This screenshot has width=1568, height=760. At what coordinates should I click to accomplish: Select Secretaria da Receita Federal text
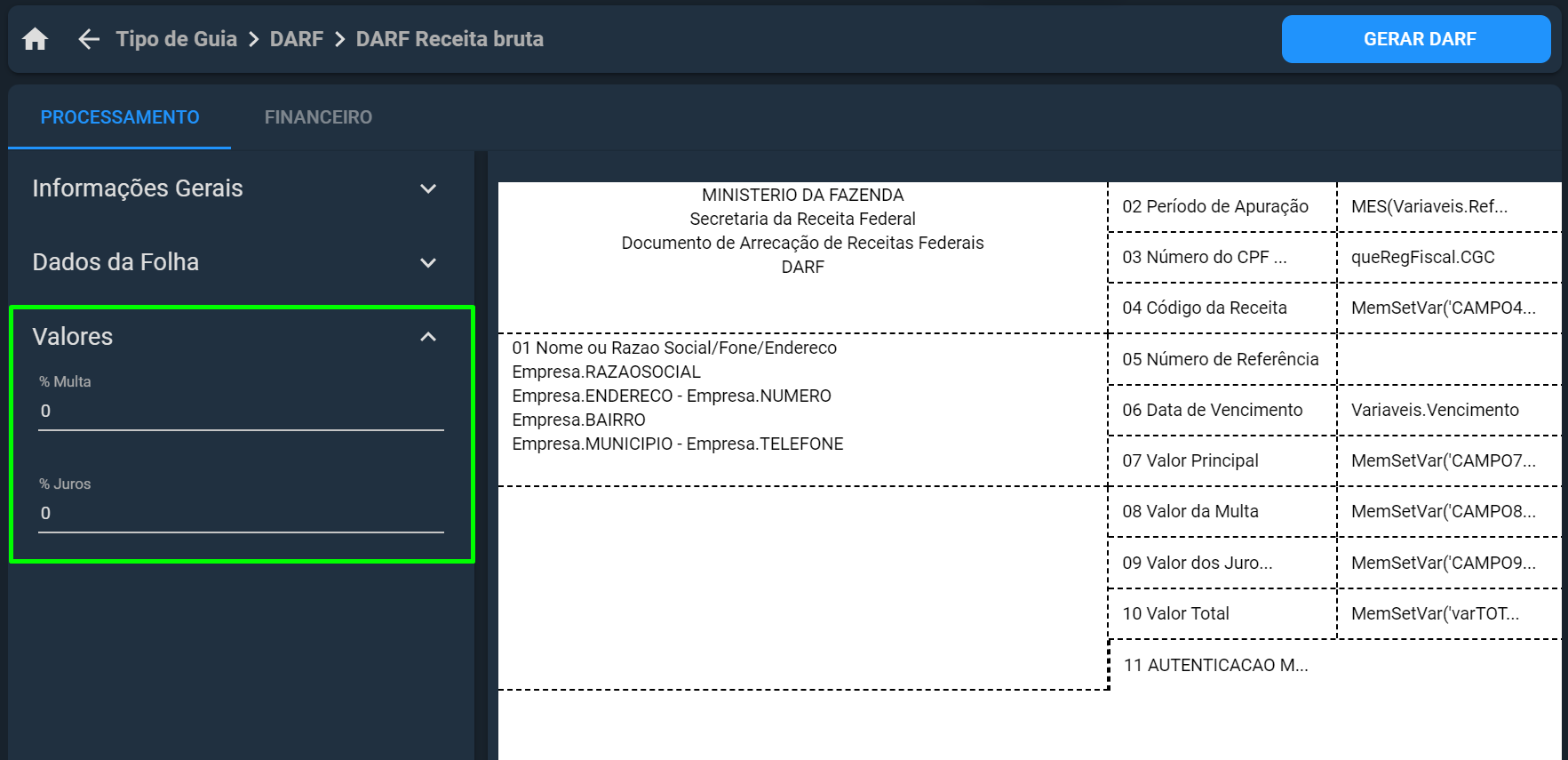point(802,219)
